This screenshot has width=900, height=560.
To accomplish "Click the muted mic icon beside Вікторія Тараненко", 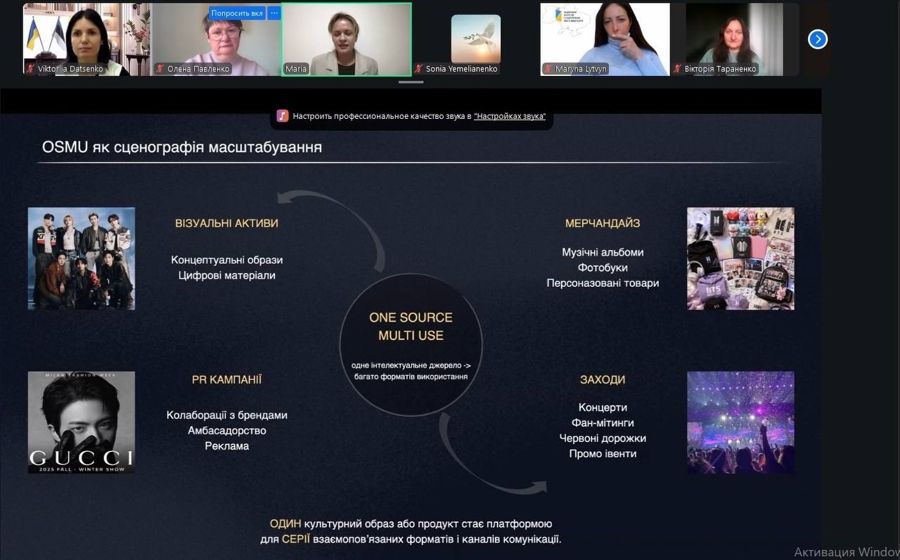I will [x=677, y=69].
